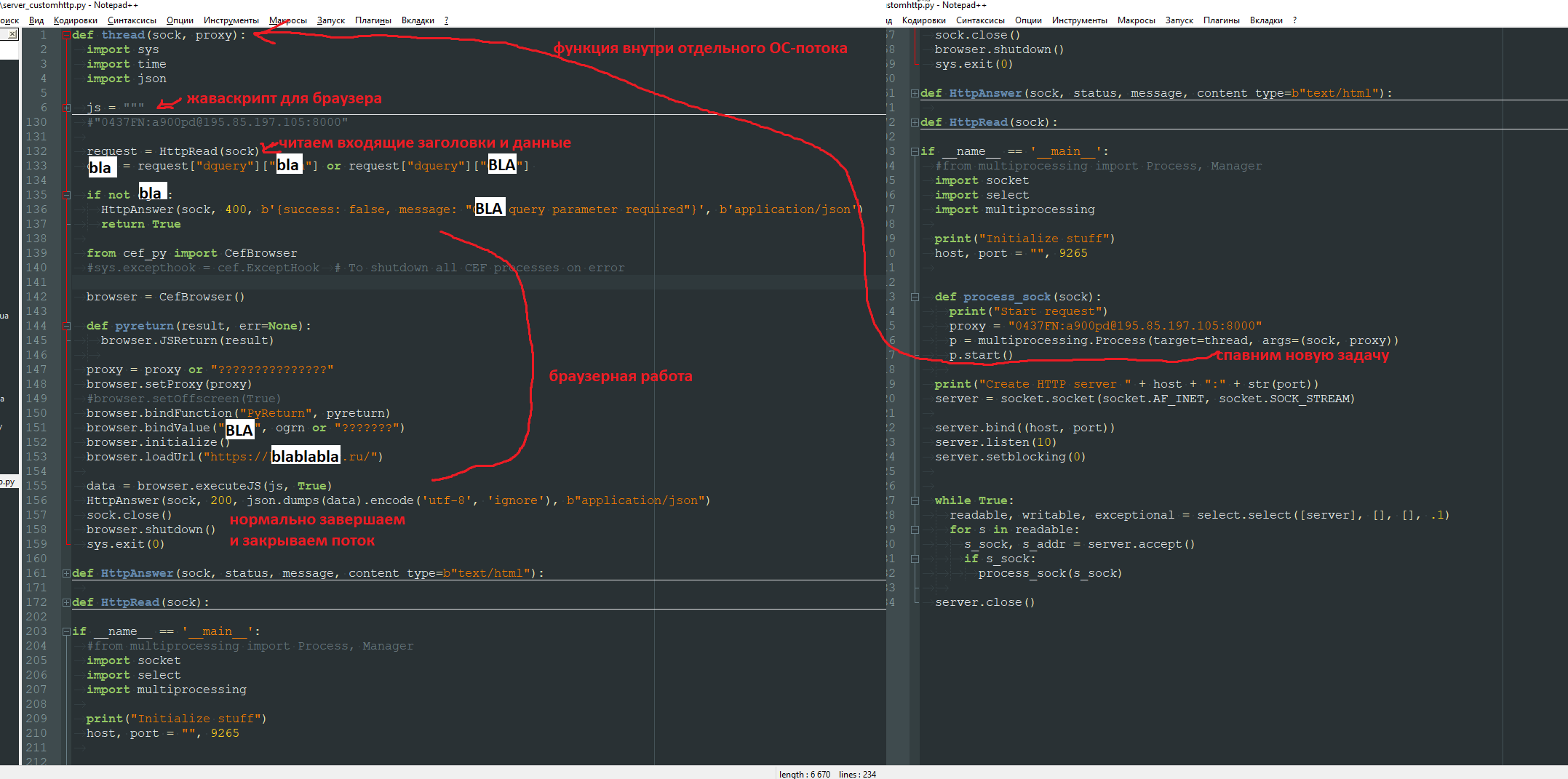Open the ? help menu in left window
This screenshot has height=779, width=1568.
[446, 20]
